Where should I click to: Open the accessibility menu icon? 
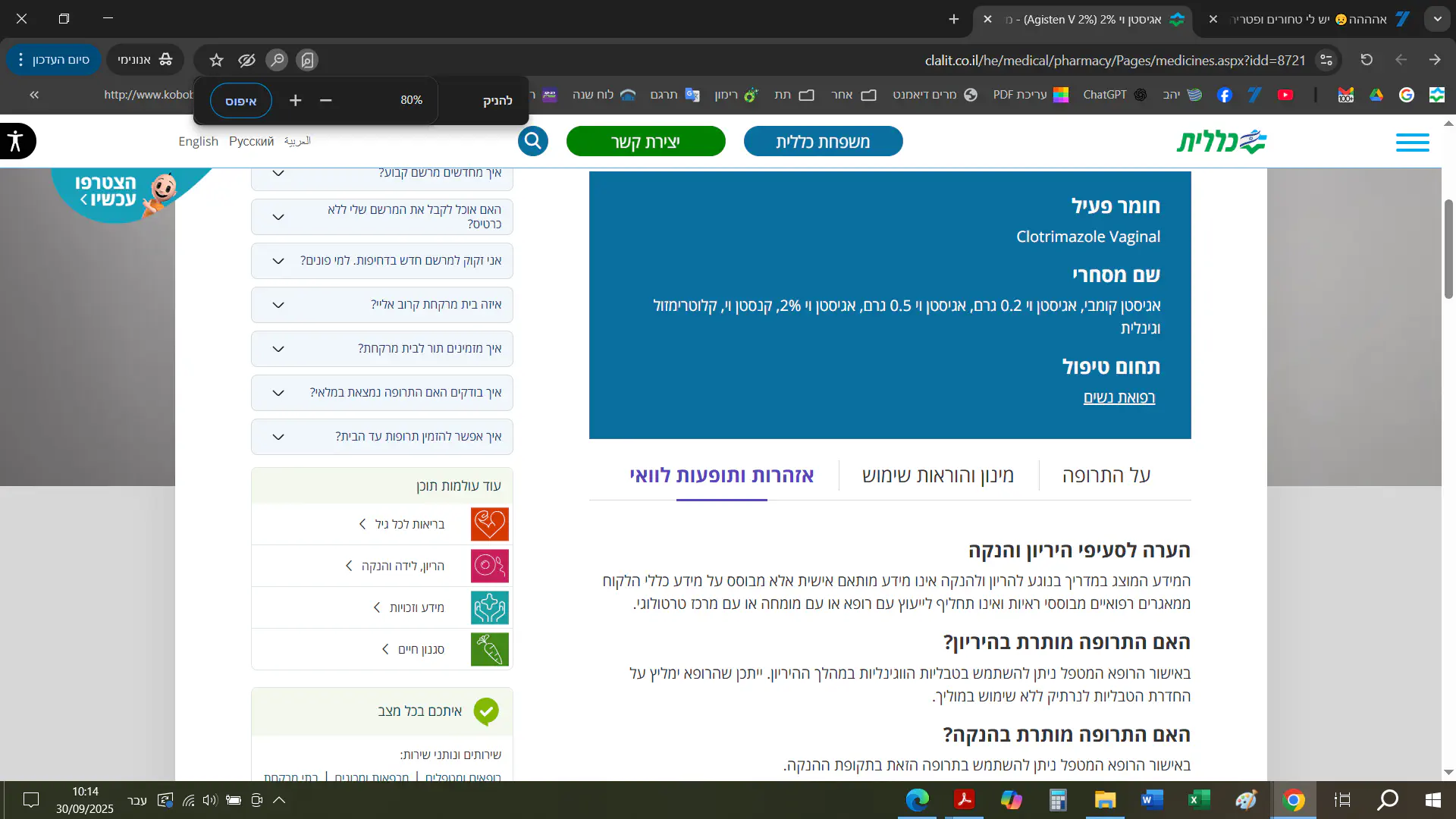pyautogui.click(x=17, y=141)
